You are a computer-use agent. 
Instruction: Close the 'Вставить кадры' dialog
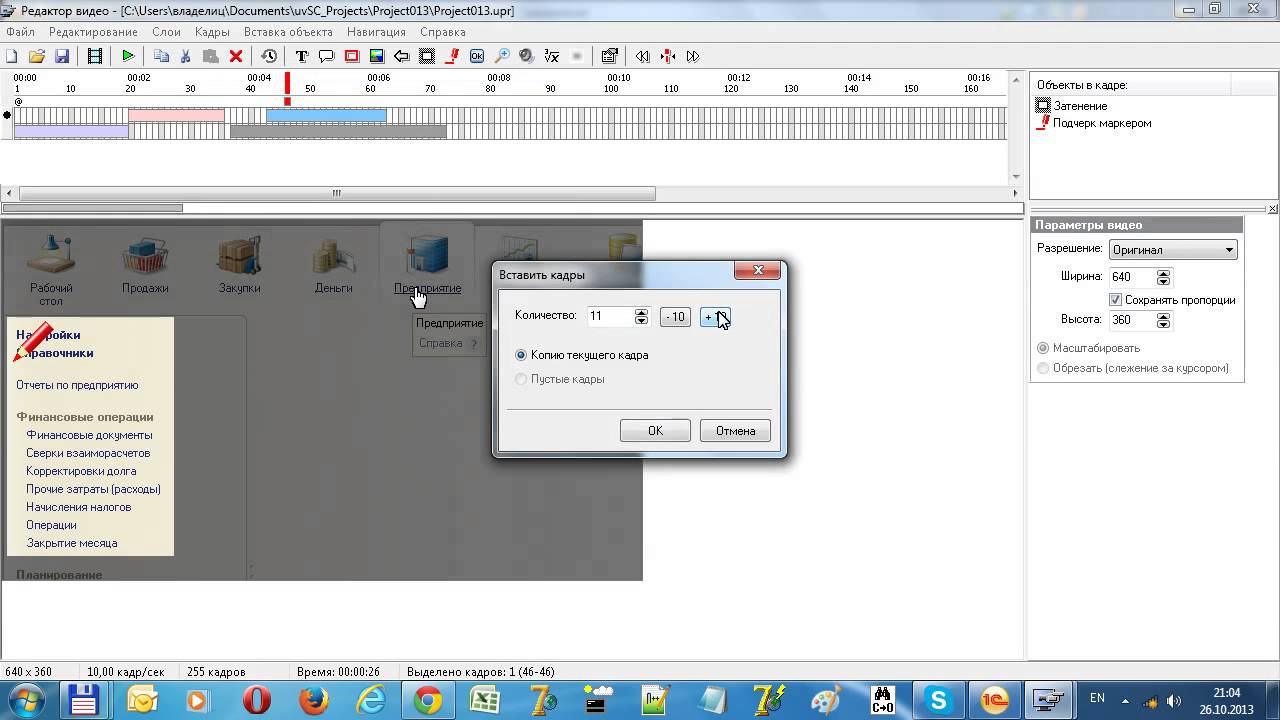758,270
